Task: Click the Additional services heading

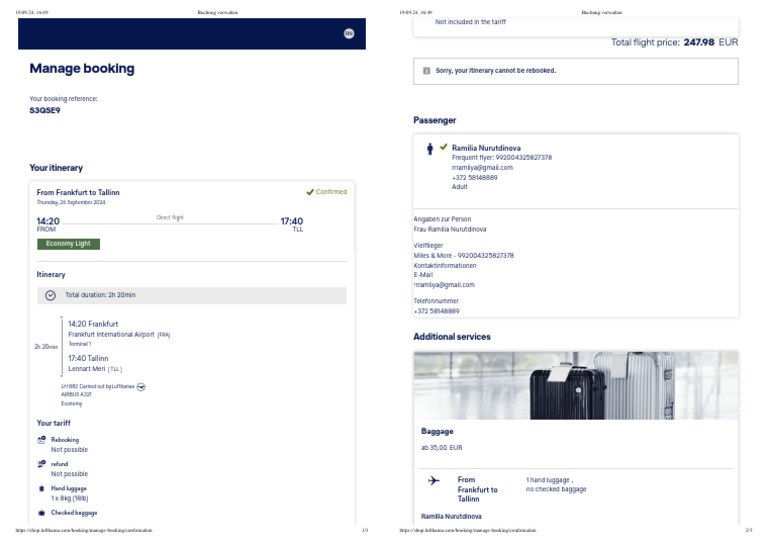Action: click(452, 337)
